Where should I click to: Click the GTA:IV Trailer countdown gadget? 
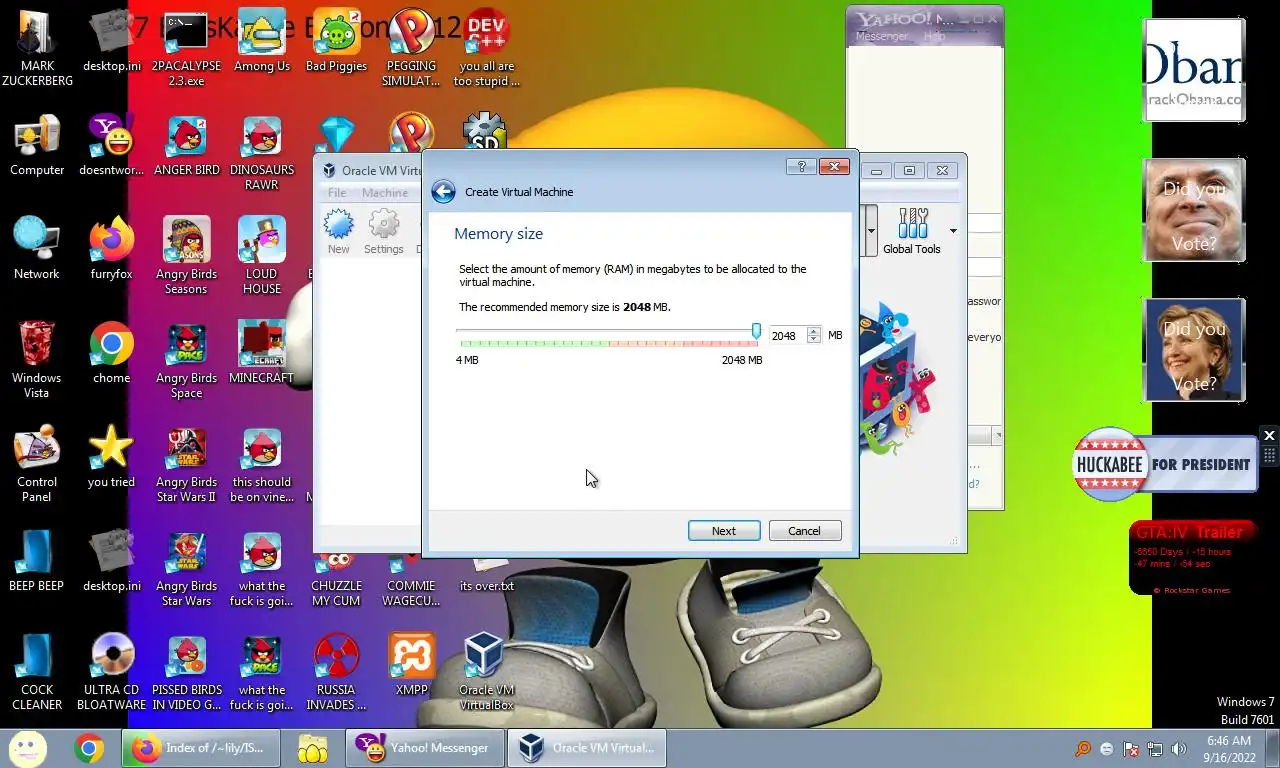point(1192,558)
